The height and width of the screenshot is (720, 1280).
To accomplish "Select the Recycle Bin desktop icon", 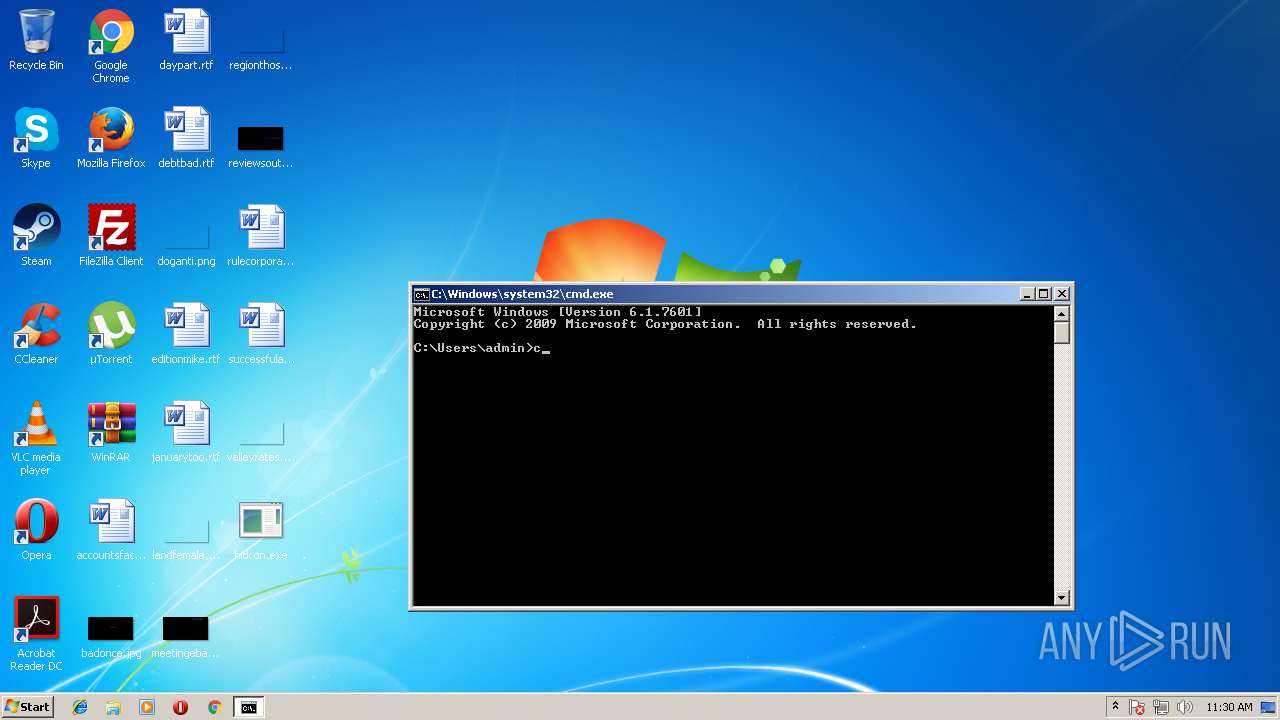I will pyautogui.click(x=36, y=40).
